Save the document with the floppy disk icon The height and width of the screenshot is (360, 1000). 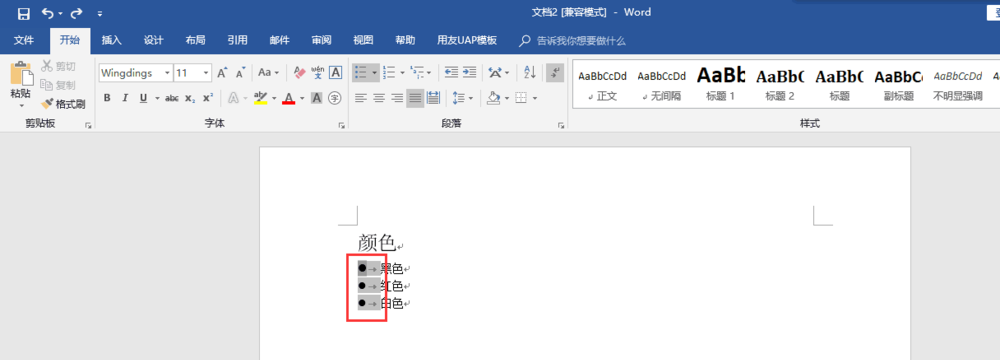[x=23, y=13]
